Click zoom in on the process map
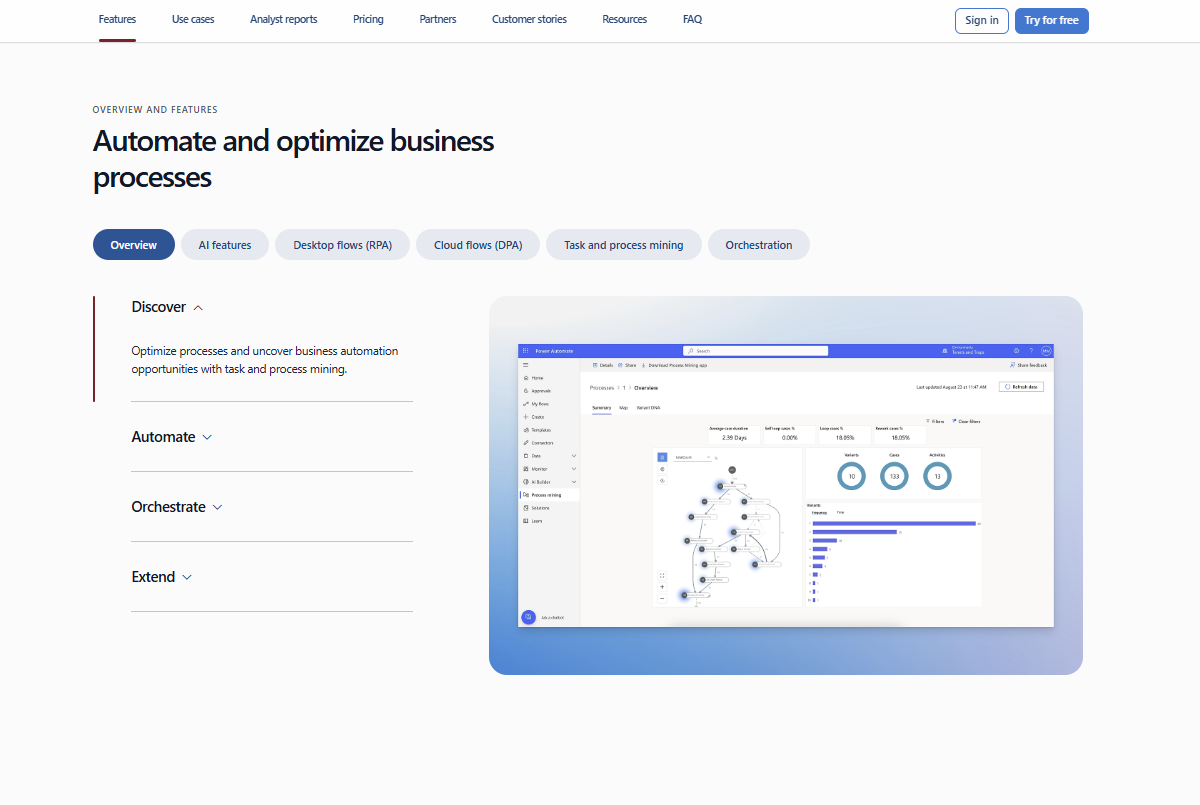Viewport: 1200px width, 805px height. (662, 587)
